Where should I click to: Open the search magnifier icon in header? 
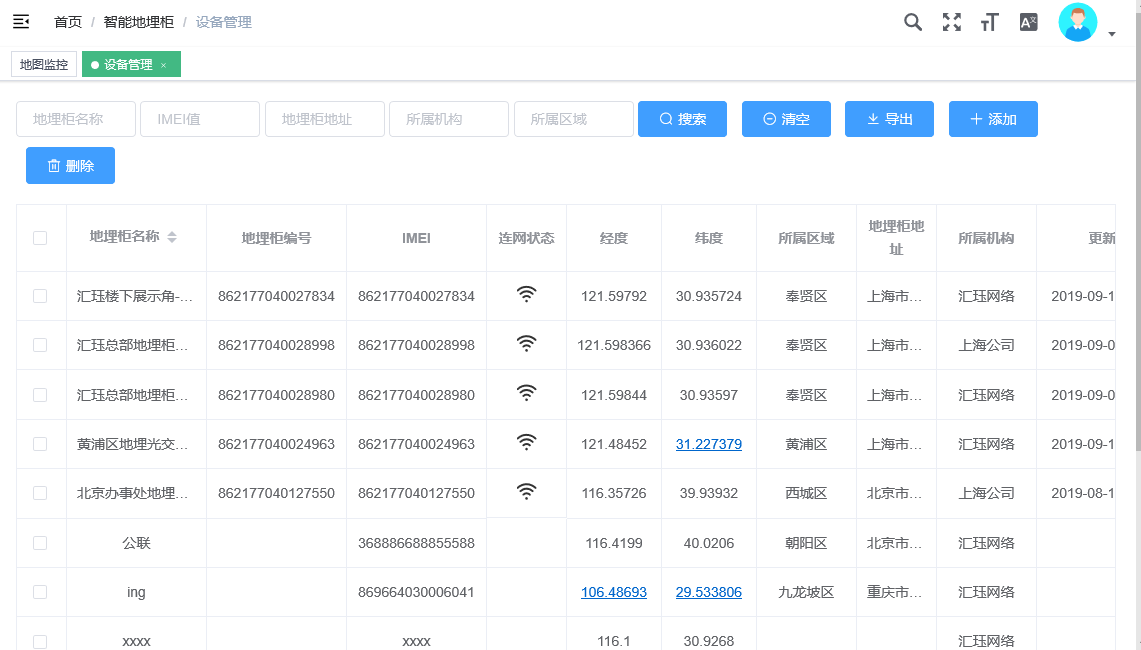pyautogui.click(x=912, y=22)
